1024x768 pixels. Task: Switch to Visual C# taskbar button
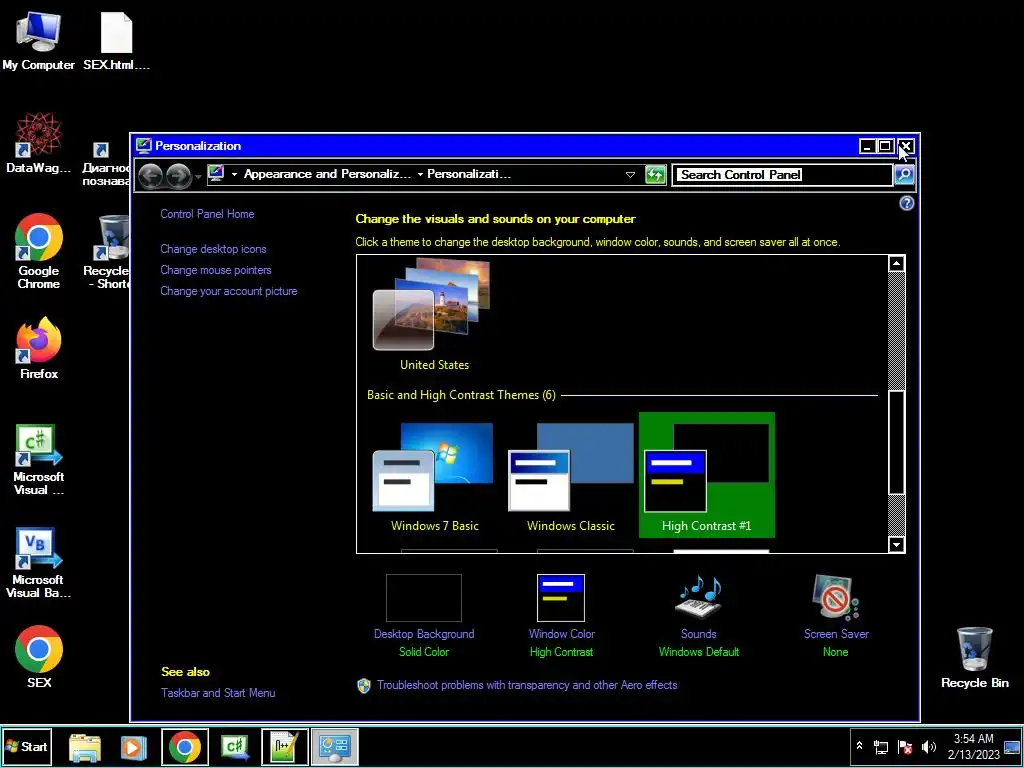[235, 746]
